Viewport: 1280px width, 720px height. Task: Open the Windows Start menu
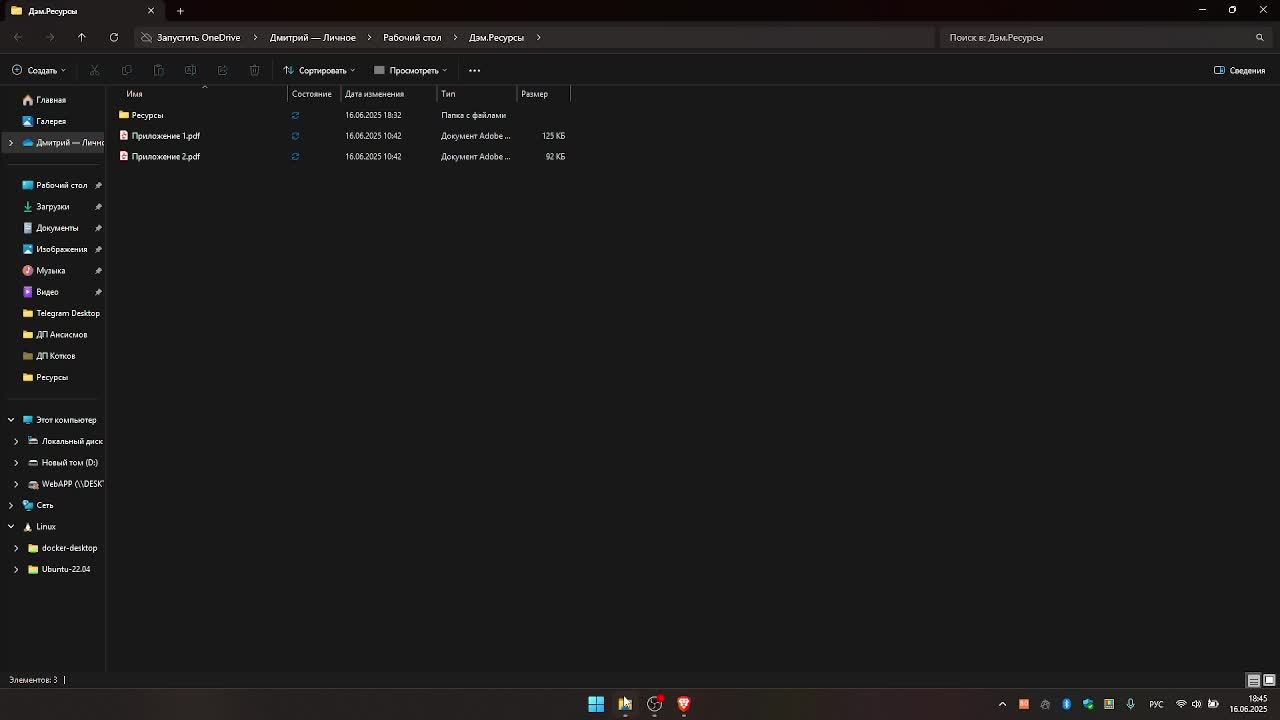point(596,704)
